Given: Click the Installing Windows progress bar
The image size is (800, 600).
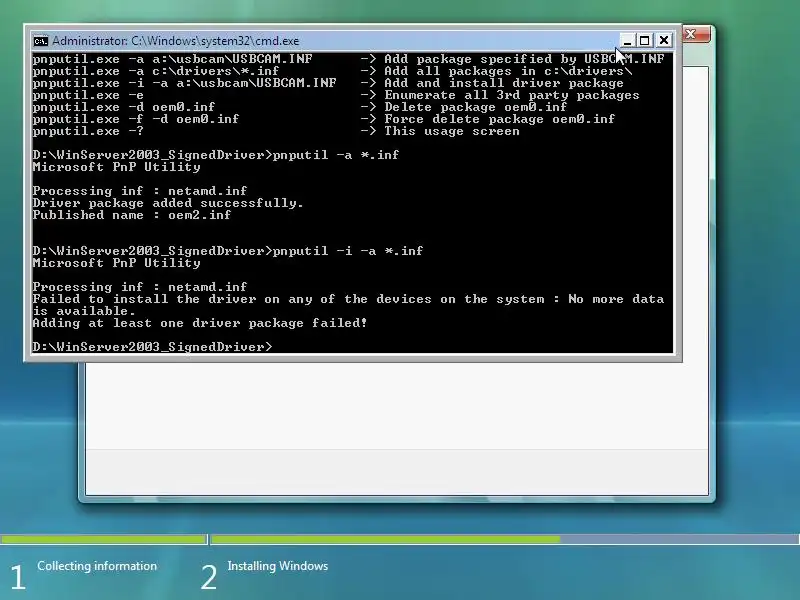Looking at the screenshot, I should coord(505,539).
